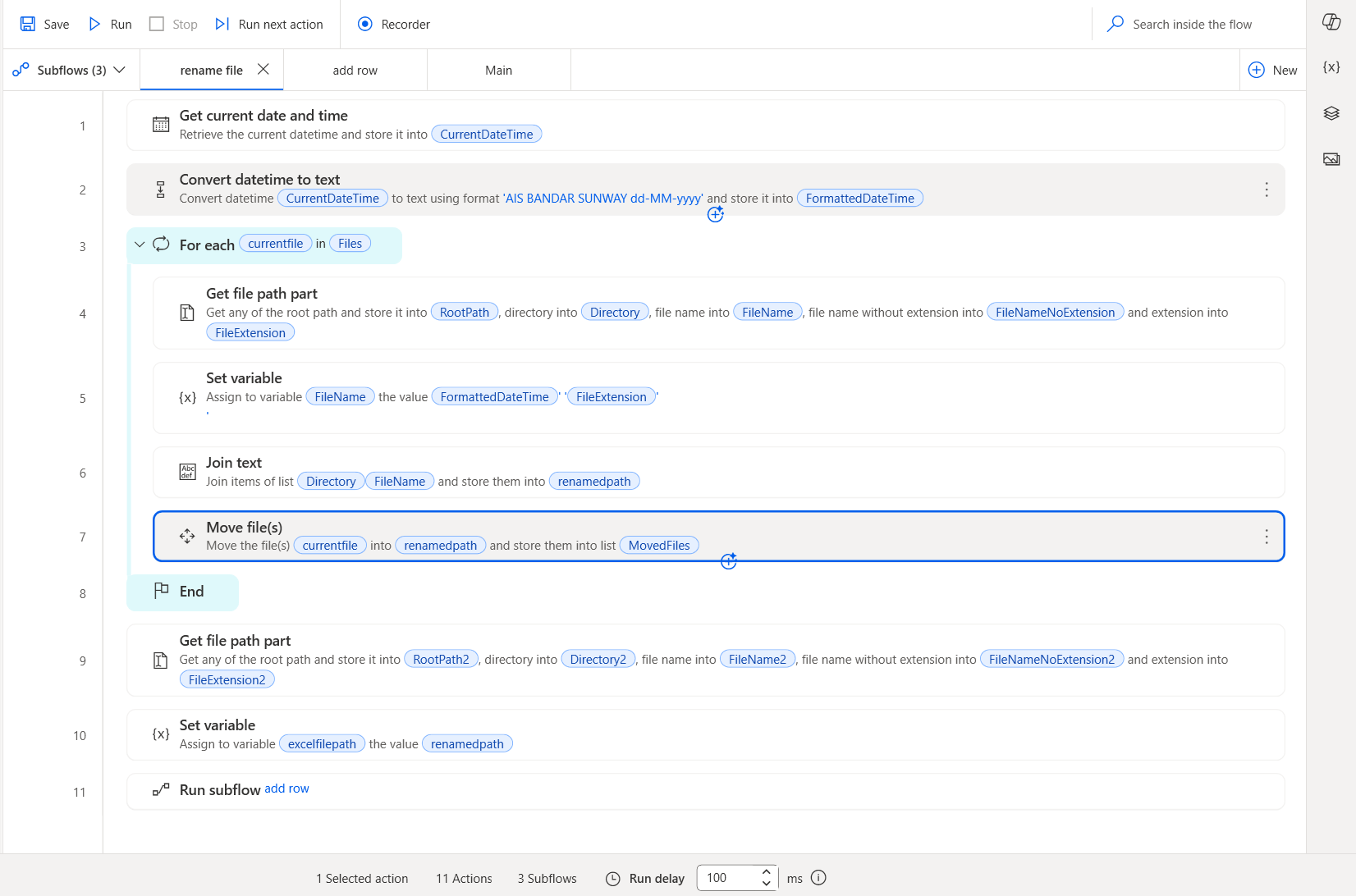Open the Variables pane {x} icon
The width and height of the screenshot is (1356, 896).
(1331, 67)
